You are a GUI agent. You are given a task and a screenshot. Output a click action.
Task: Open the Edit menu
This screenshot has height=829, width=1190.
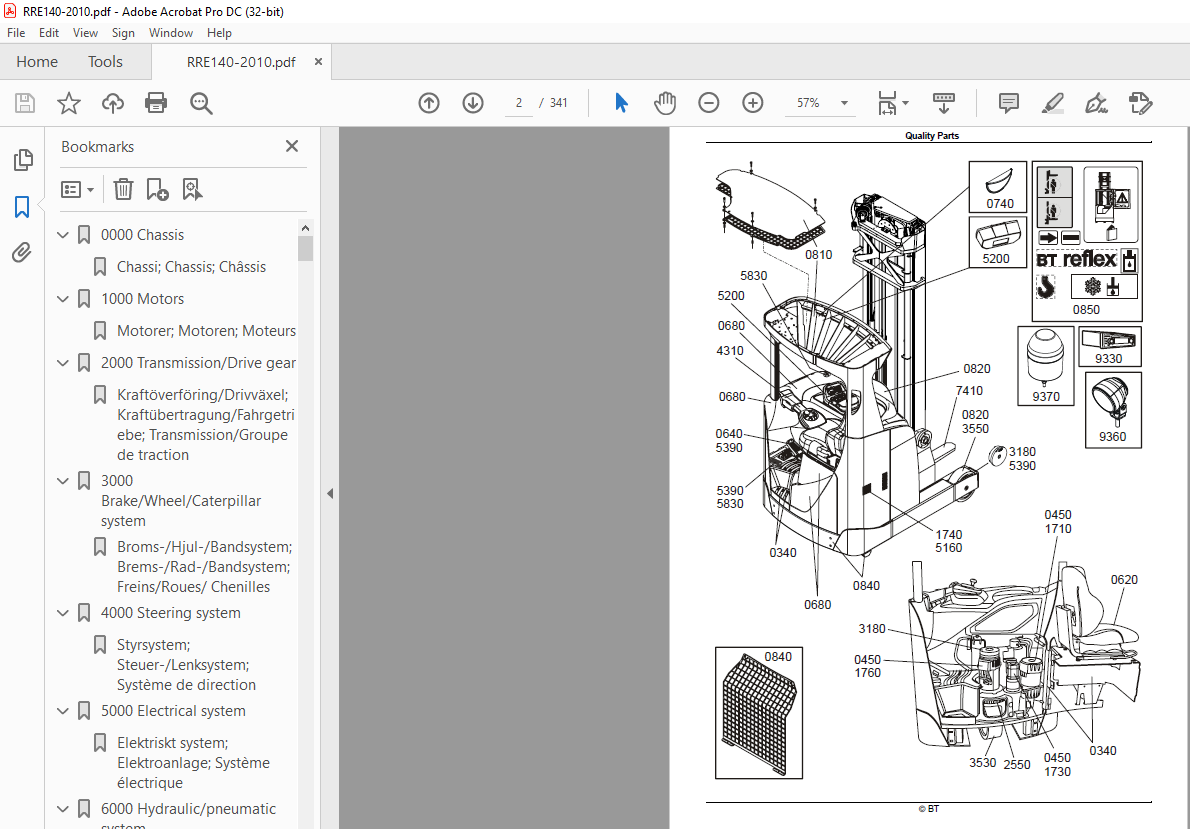click(x=49, y=33)
